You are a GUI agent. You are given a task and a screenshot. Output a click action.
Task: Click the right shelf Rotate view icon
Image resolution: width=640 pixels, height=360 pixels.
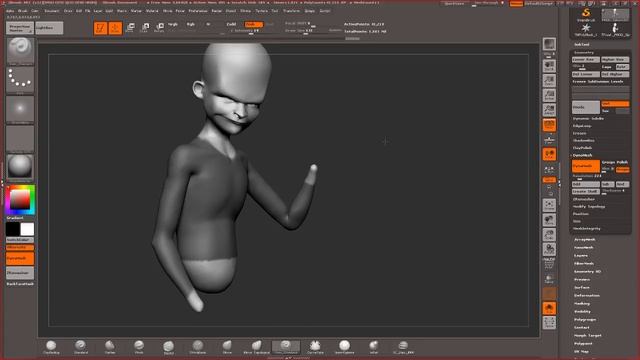tap(549, 249)
